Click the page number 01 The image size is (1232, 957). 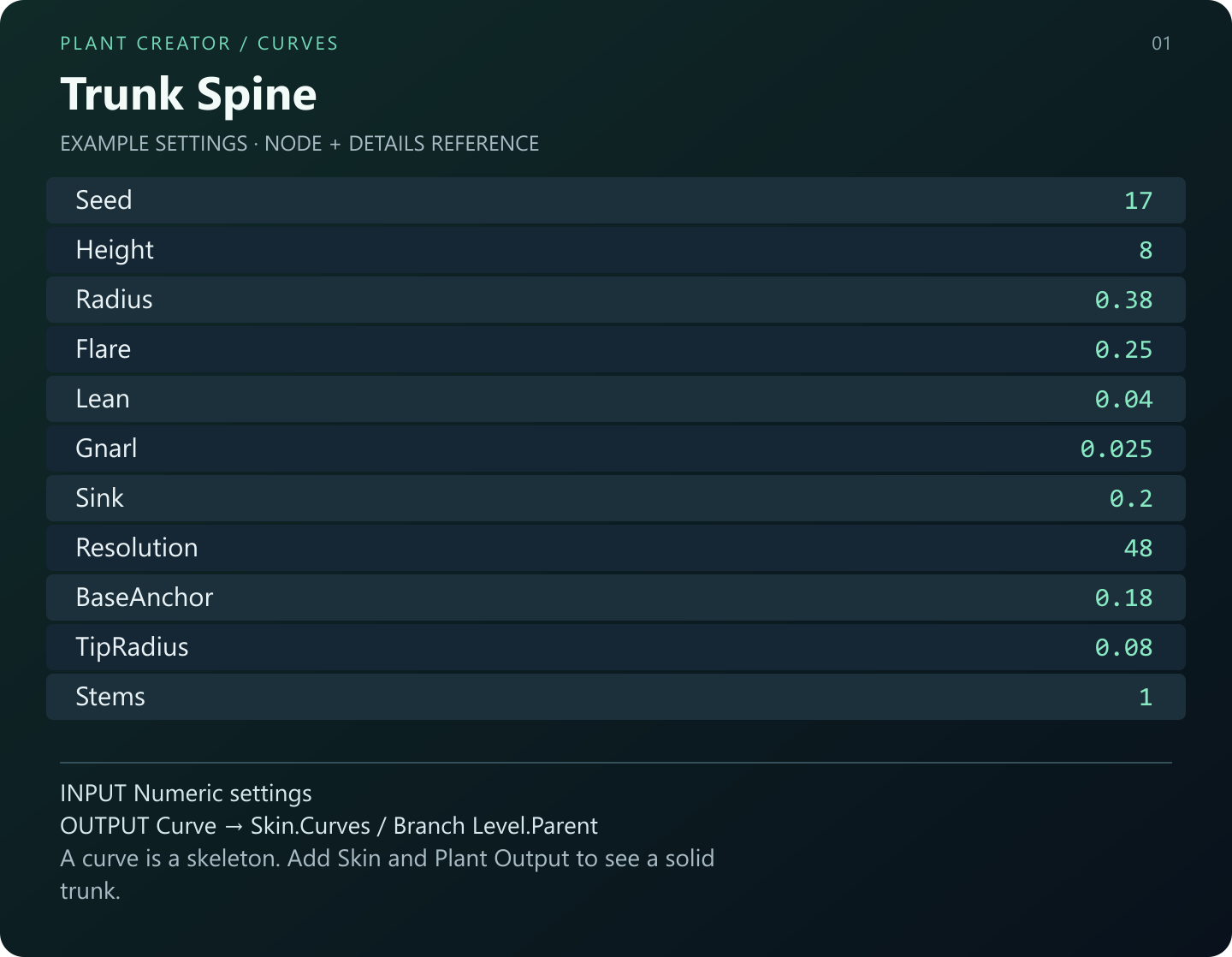tap(1161, 44)
